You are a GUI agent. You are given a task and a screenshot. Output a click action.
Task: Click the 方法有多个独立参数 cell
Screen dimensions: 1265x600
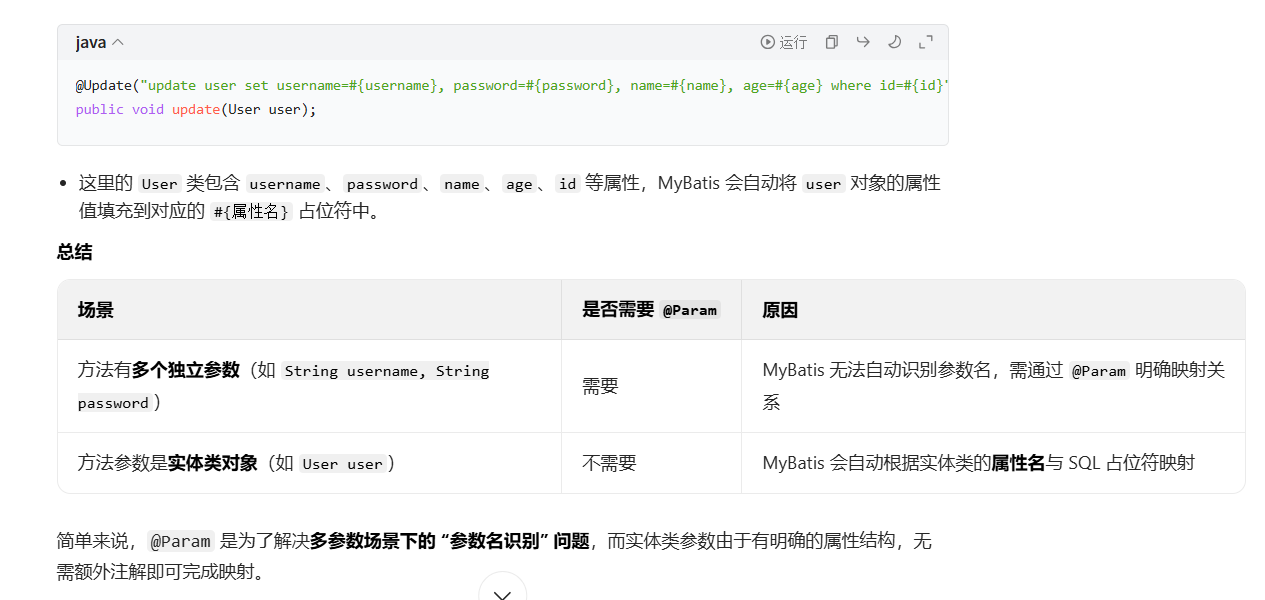click(x=309, y=386)
